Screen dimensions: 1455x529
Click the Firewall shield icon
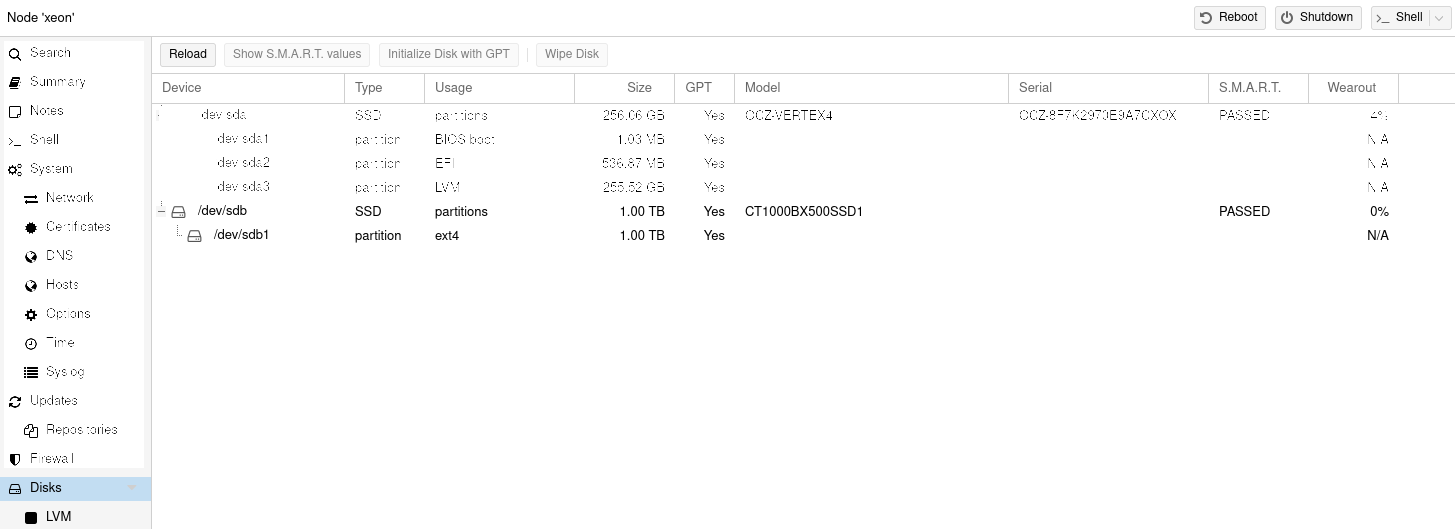15,460
